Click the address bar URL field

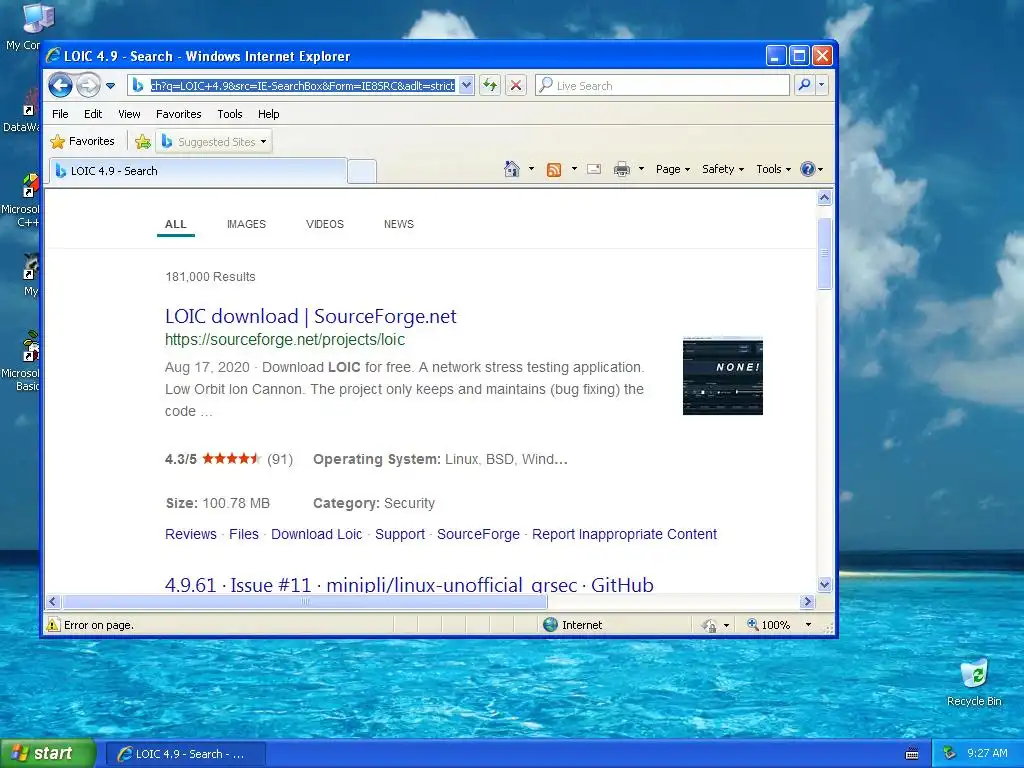coord(302,86)
